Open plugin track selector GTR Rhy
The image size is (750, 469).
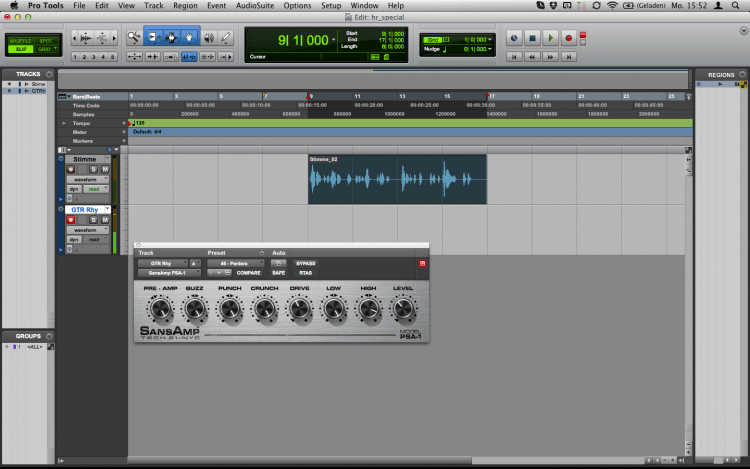click(163, 263)
